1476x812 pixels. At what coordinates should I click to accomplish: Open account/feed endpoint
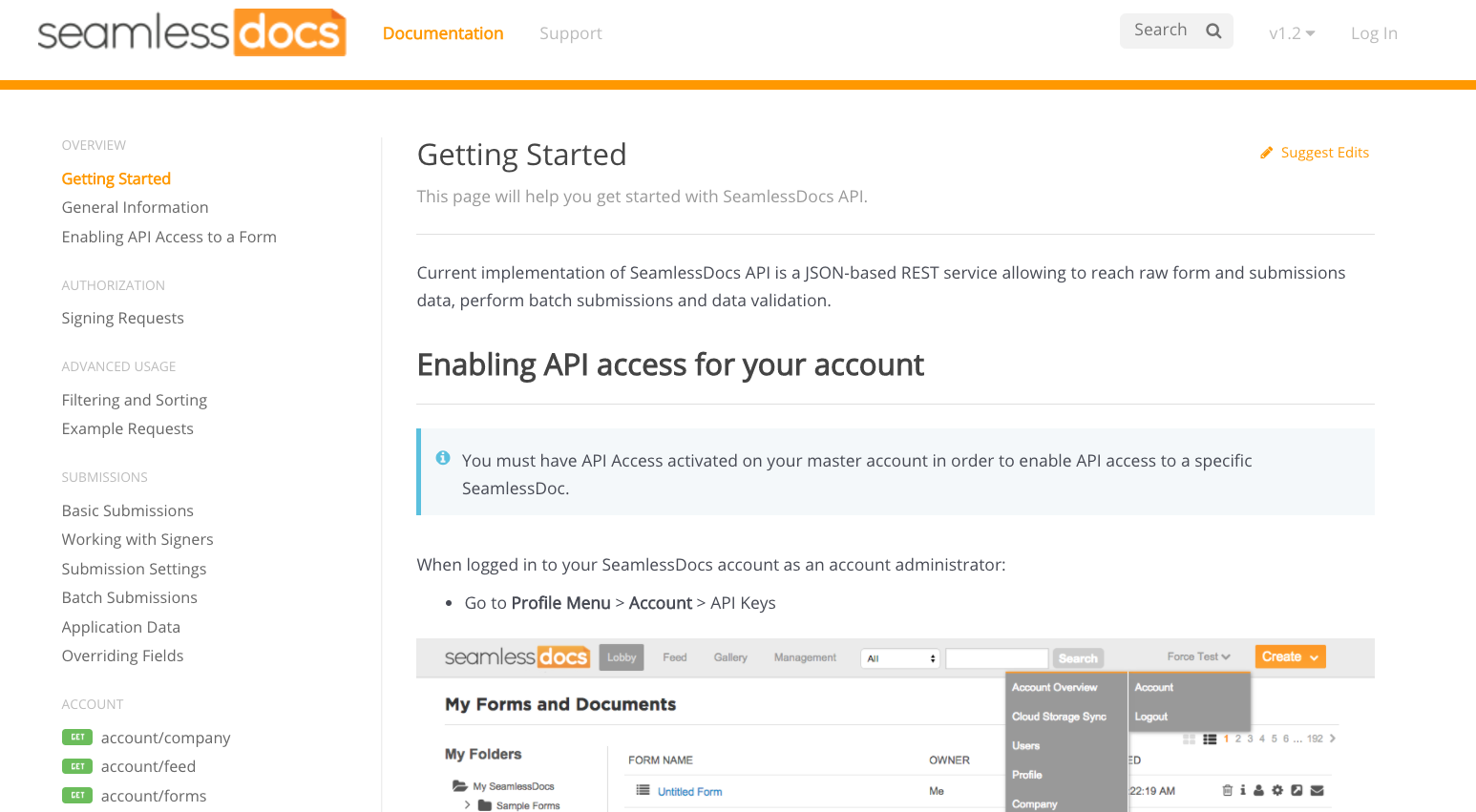click(149, 766)
